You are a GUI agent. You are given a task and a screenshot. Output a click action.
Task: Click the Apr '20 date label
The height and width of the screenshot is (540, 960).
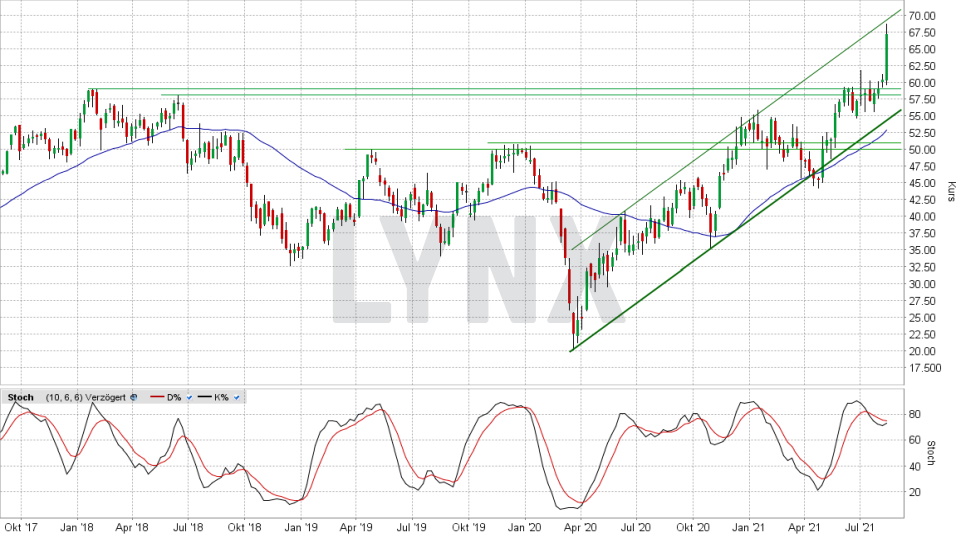580,527
